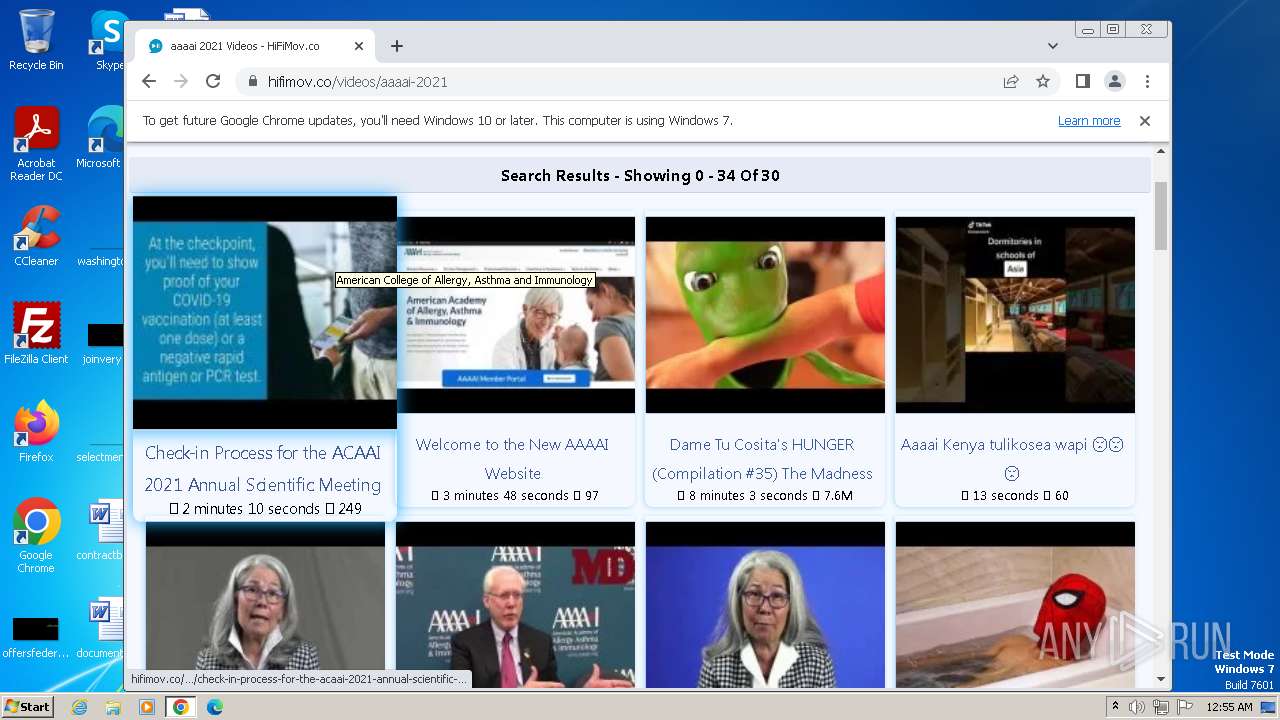This screenshot has width=1280, height=720.
Task: Open the Learn more link
Action: 1089,121
